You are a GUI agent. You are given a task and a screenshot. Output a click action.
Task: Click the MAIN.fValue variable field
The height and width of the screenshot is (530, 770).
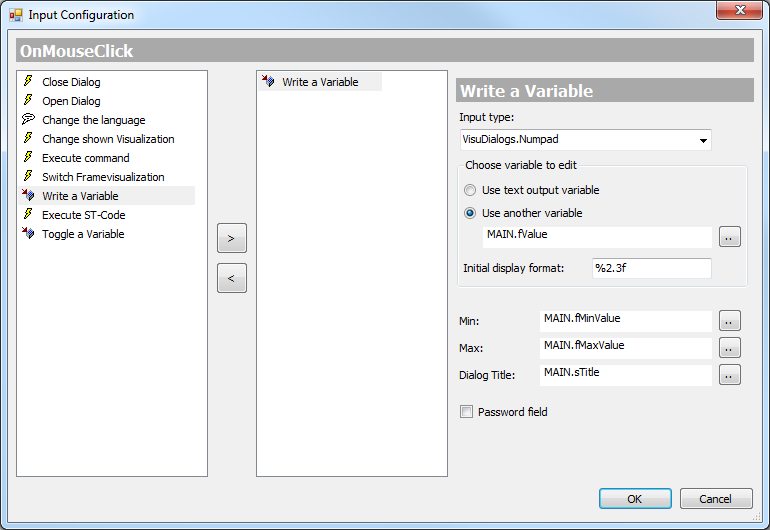tap(597, 237)
